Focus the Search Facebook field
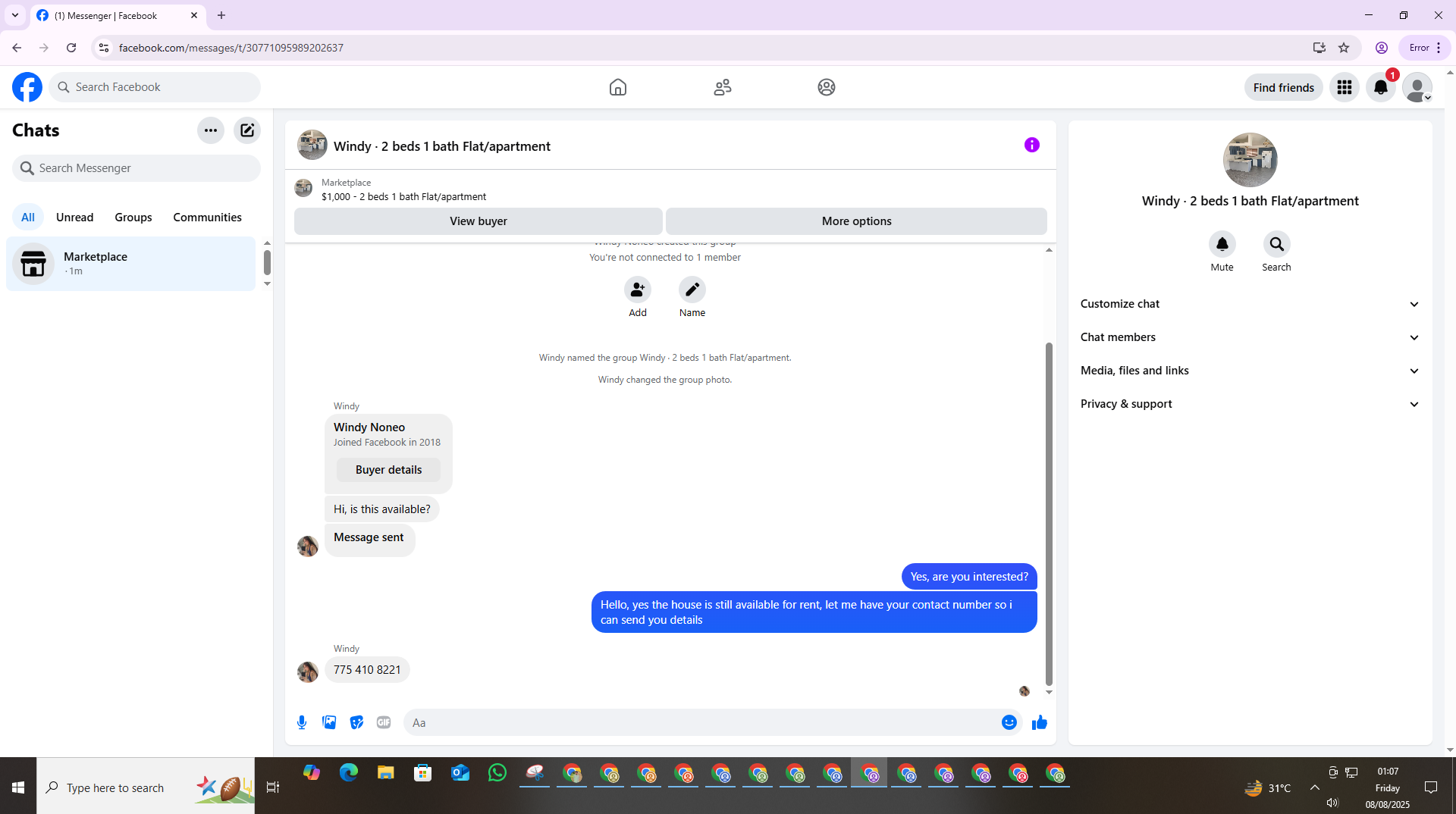 (155, 87)
